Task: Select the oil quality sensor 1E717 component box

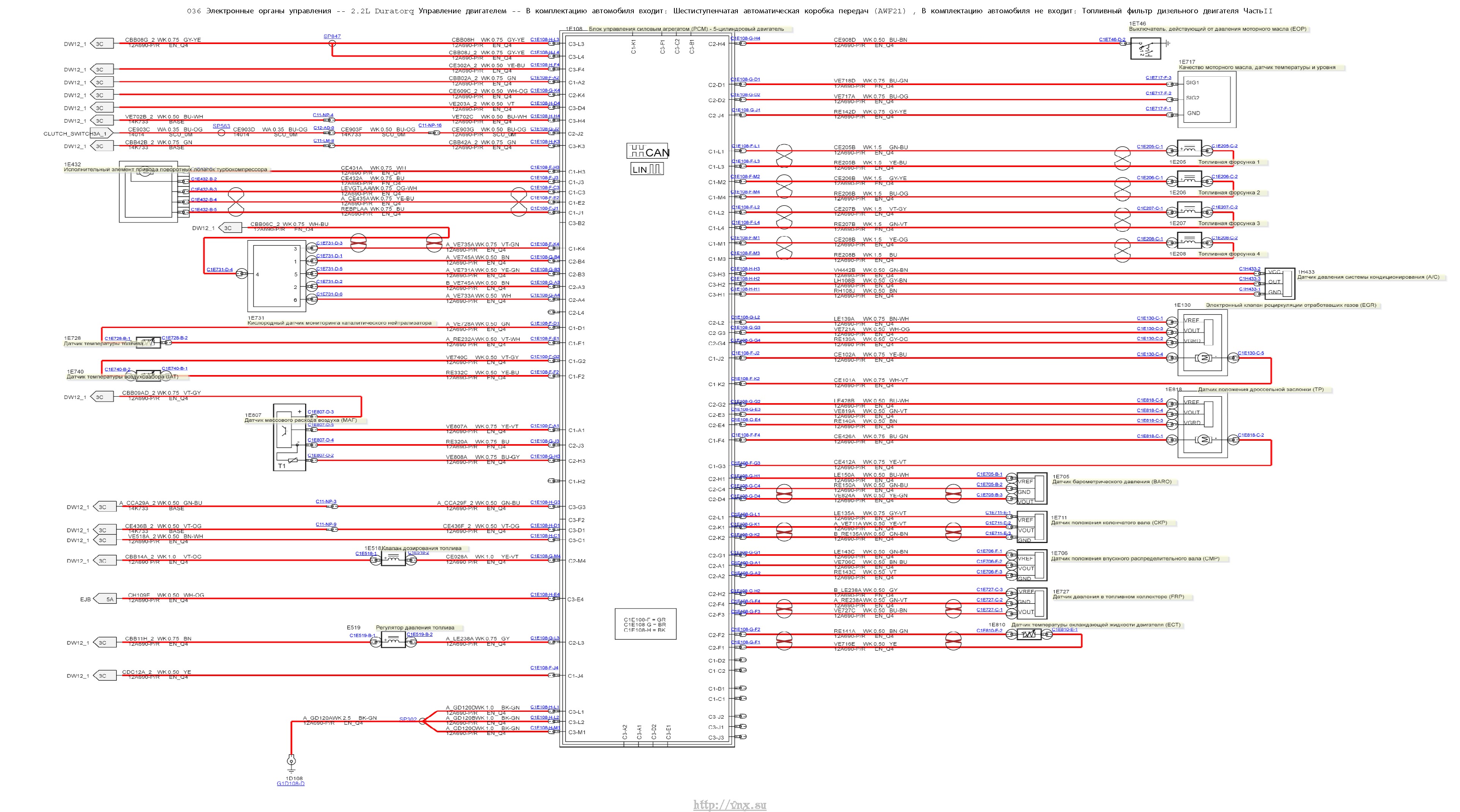Action: [1207, 99]
